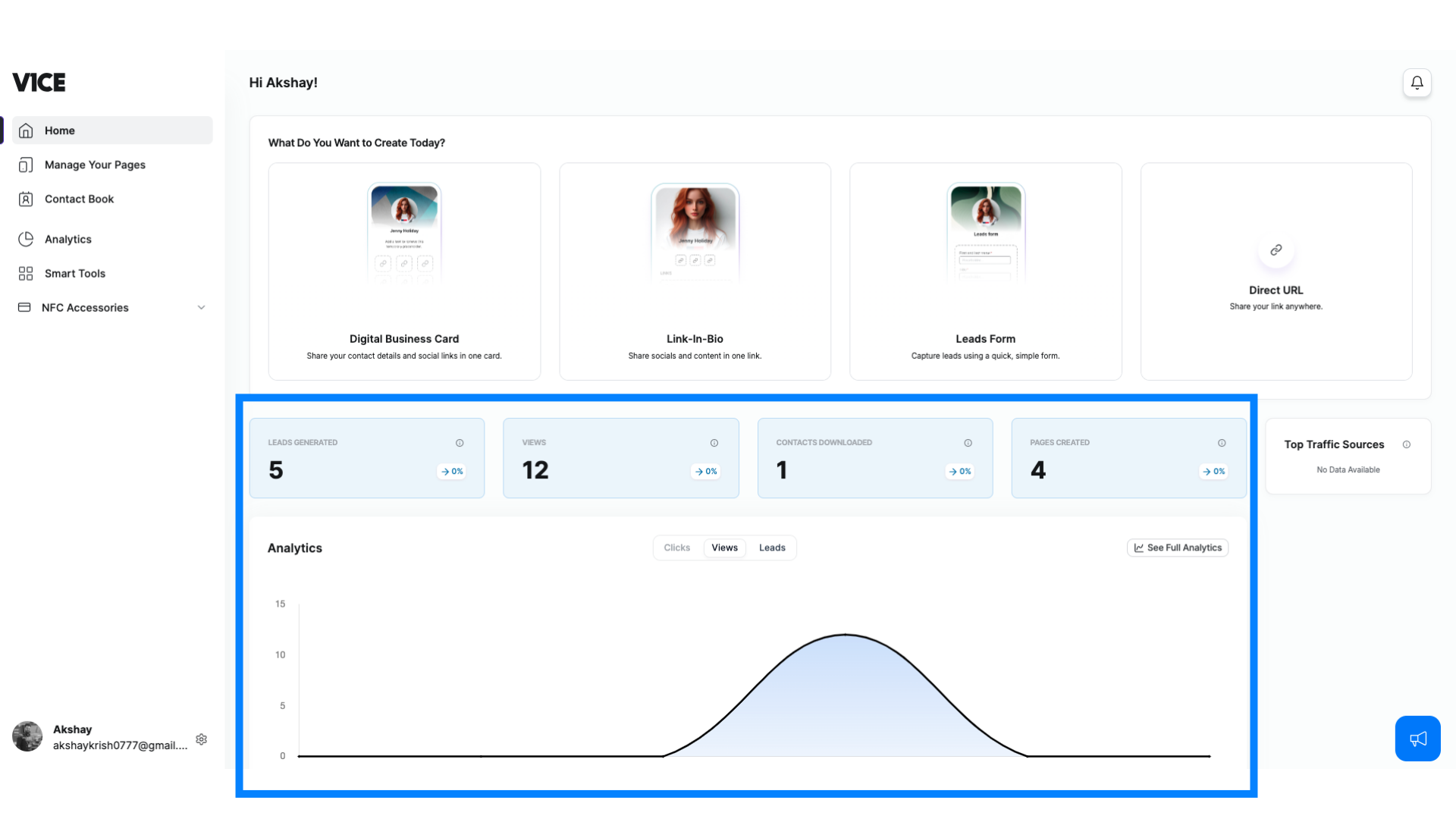Select the Leads analytics tab
The width and height of the screenshot is (1456, 819).
pyautogui.click(x=773, y=547)
